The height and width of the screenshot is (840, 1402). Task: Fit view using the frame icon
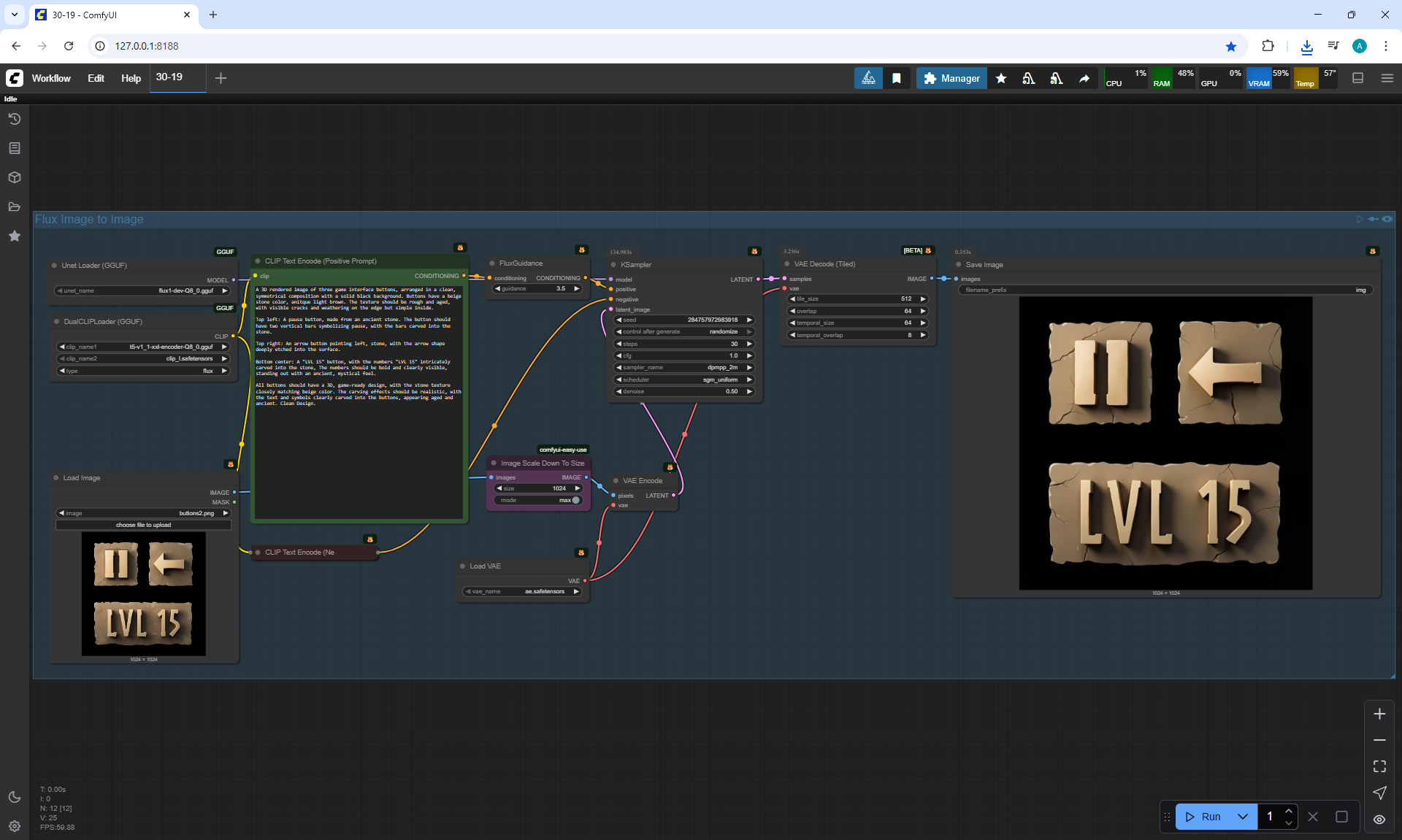[x=1379, y=766]
